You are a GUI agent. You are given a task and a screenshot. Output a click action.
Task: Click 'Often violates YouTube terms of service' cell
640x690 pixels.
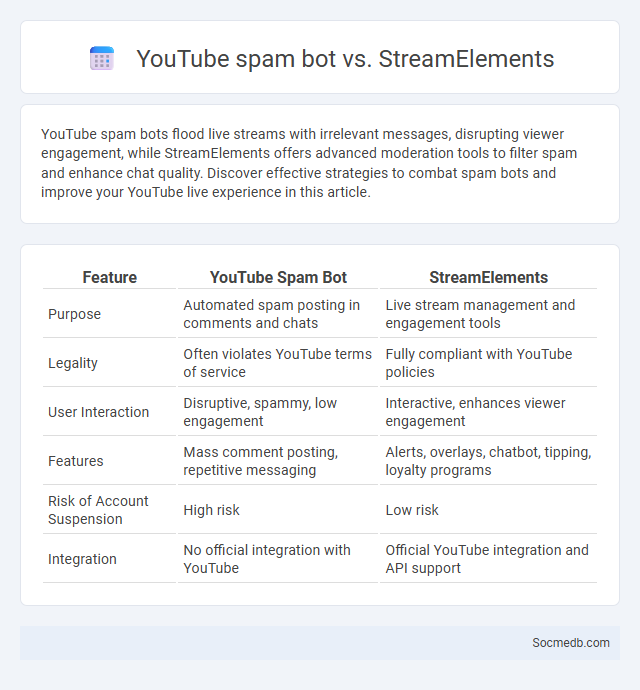pos(277,363)
